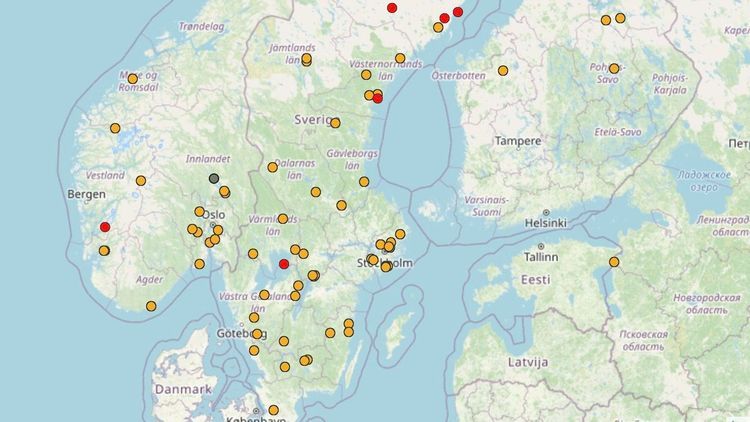Click the Tallinn city label
Screen dimensions: 750x422
tap(541, 257)
